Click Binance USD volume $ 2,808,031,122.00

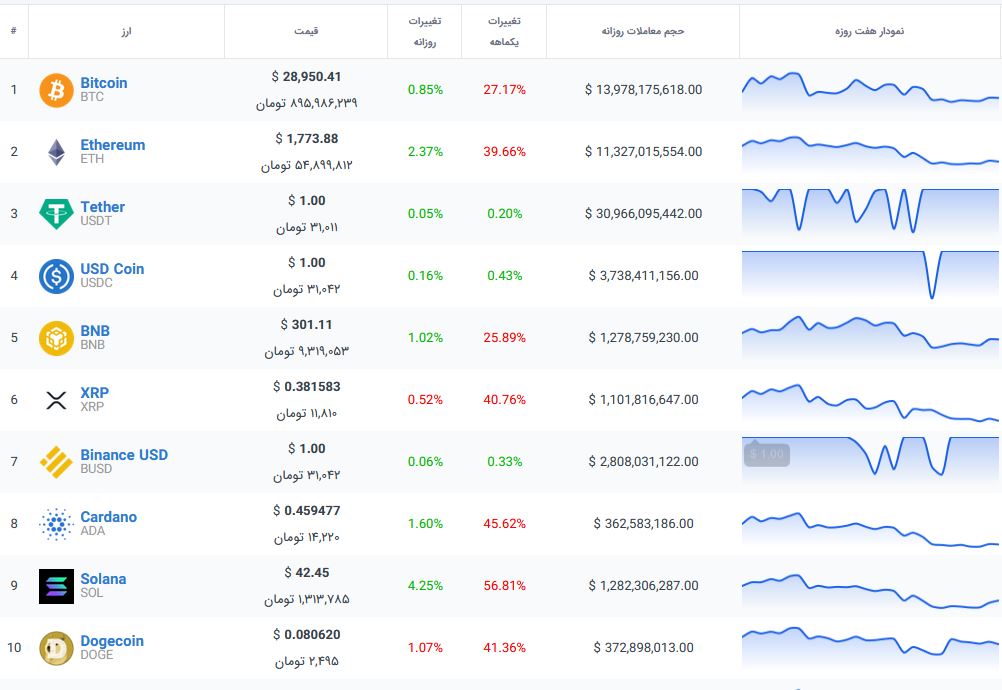coord(643,461)
